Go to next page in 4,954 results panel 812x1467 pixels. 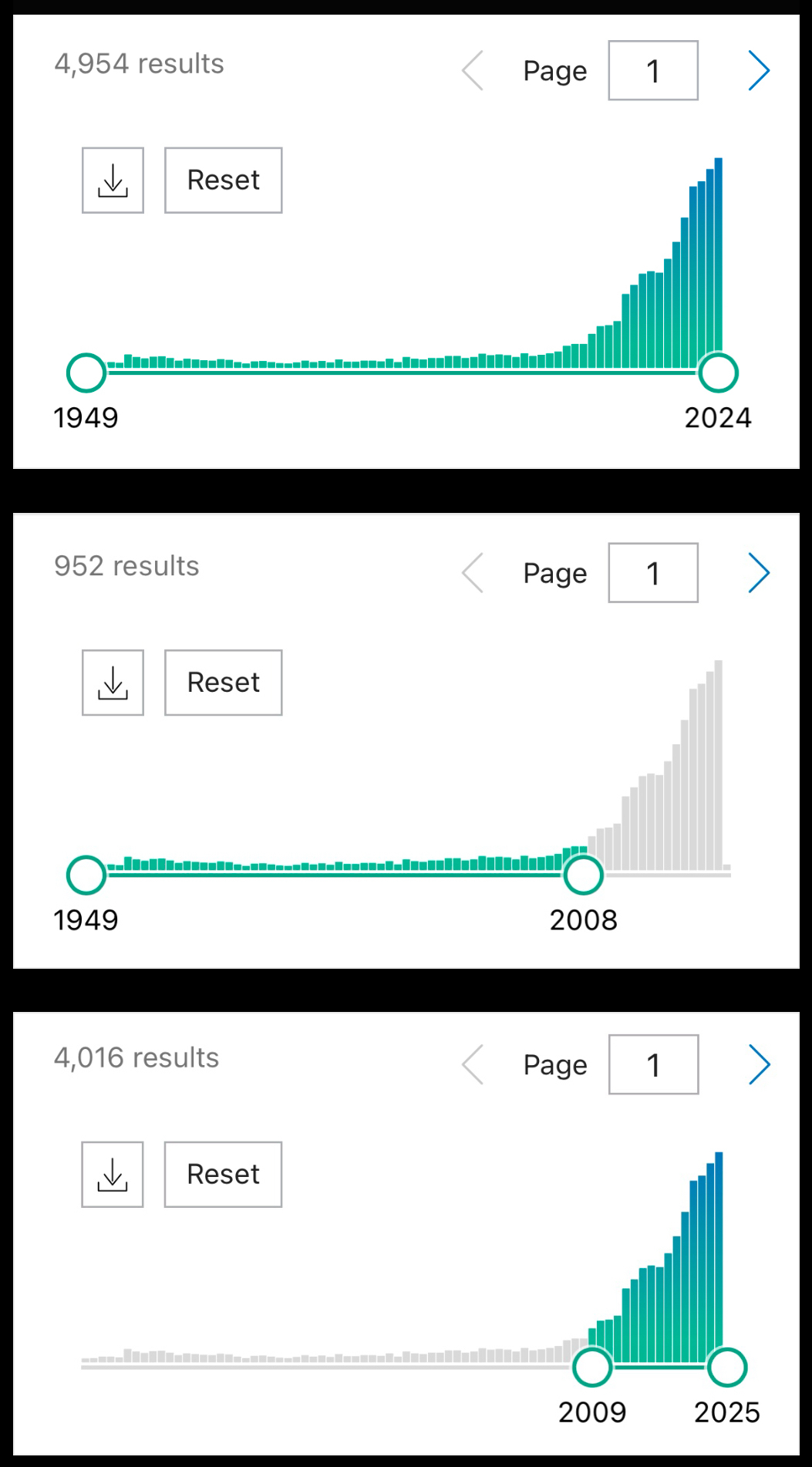[759, 71]
